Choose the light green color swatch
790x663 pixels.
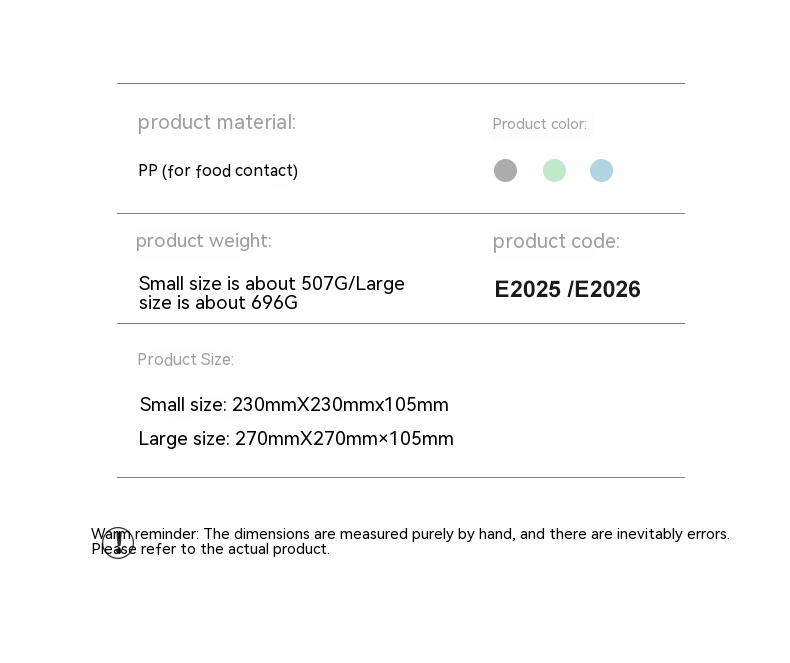coord(554,170)
